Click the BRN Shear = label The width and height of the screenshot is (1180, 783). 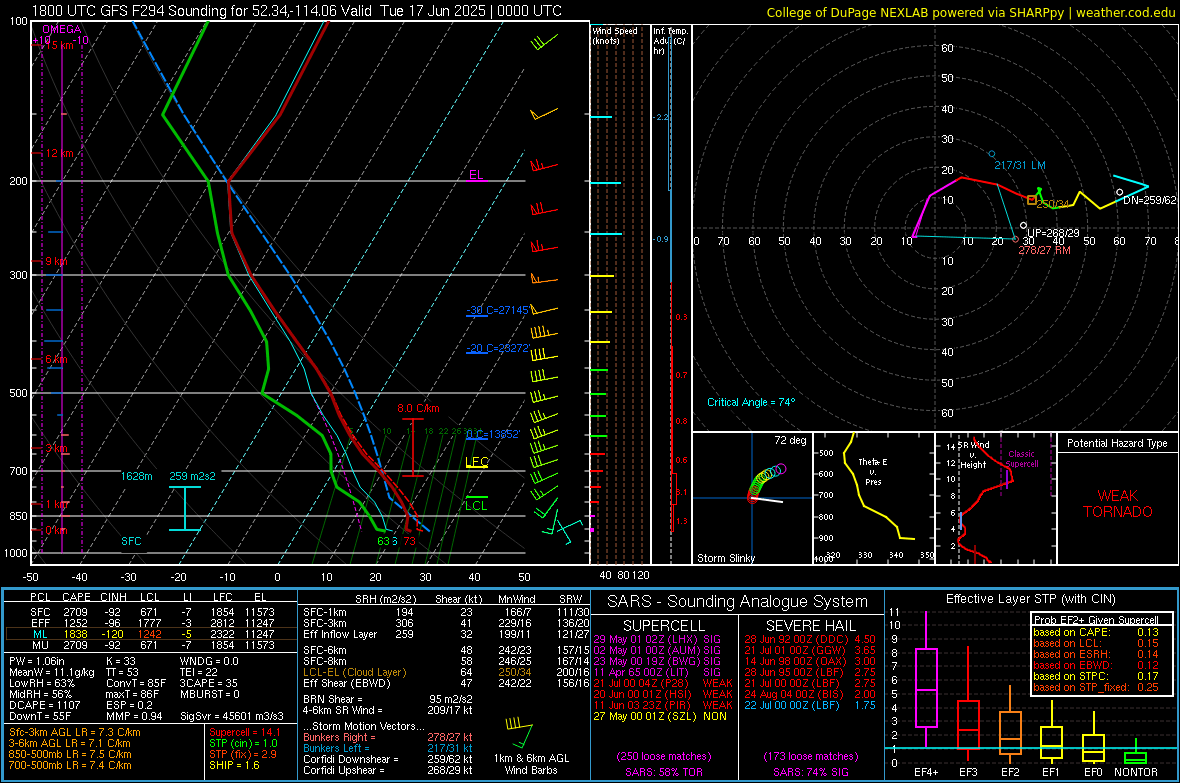point(333,699)
